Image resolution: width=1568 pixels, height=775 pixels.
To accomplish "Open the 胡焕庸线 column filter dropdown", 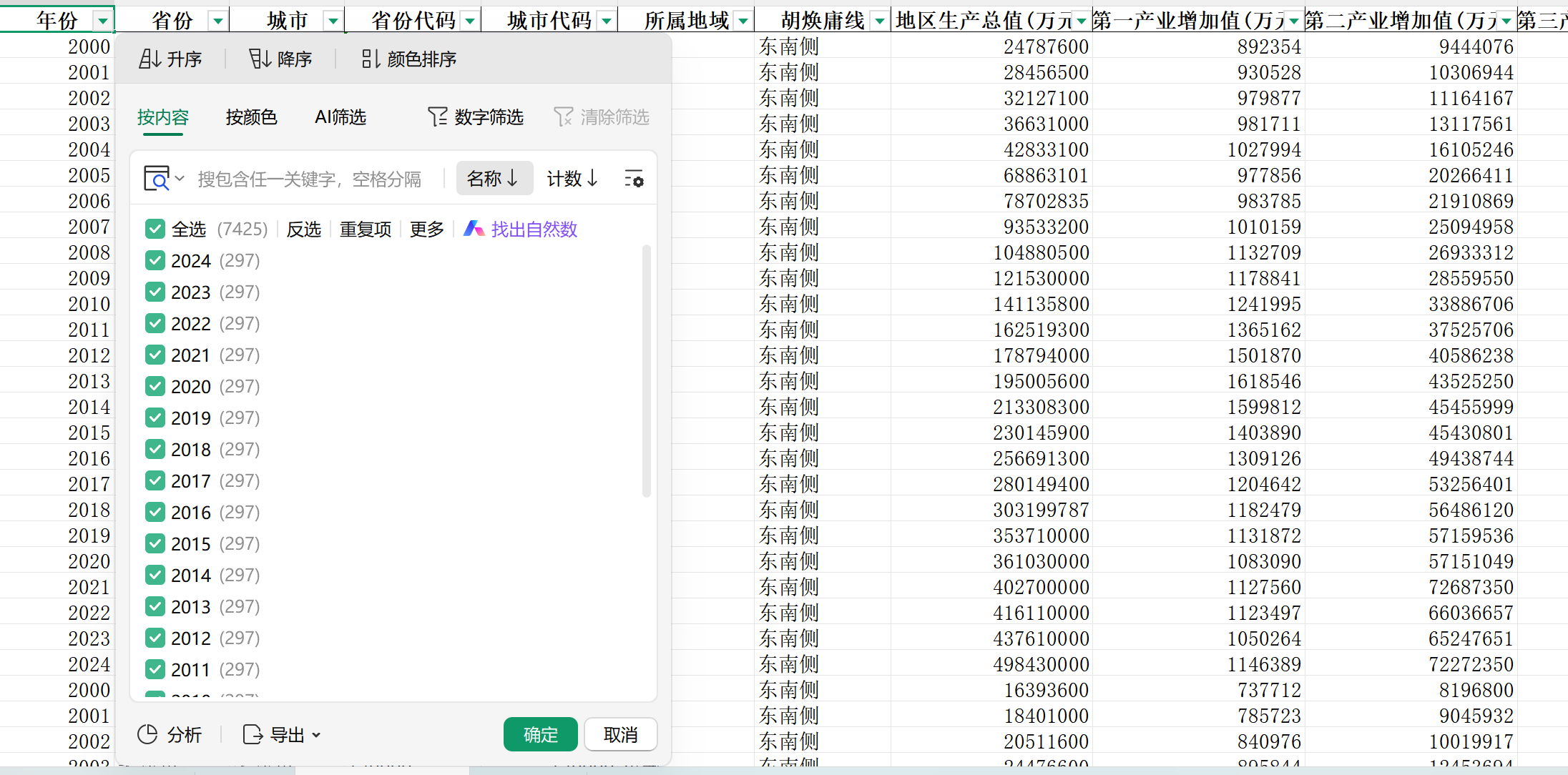I will 880,21.
